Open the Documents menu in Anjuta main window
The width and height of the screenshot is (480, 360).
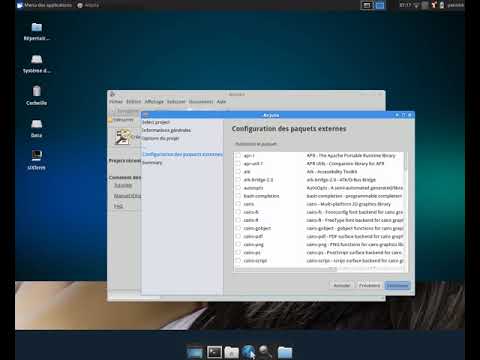click(x=201, y=102)
